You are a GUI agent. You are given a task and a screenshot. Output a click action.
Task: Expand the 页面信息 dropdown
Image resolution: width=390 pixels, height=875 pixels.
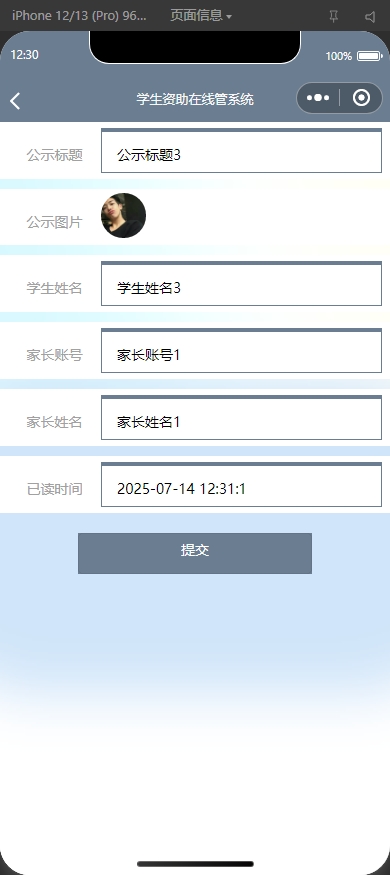pos(201,16)
